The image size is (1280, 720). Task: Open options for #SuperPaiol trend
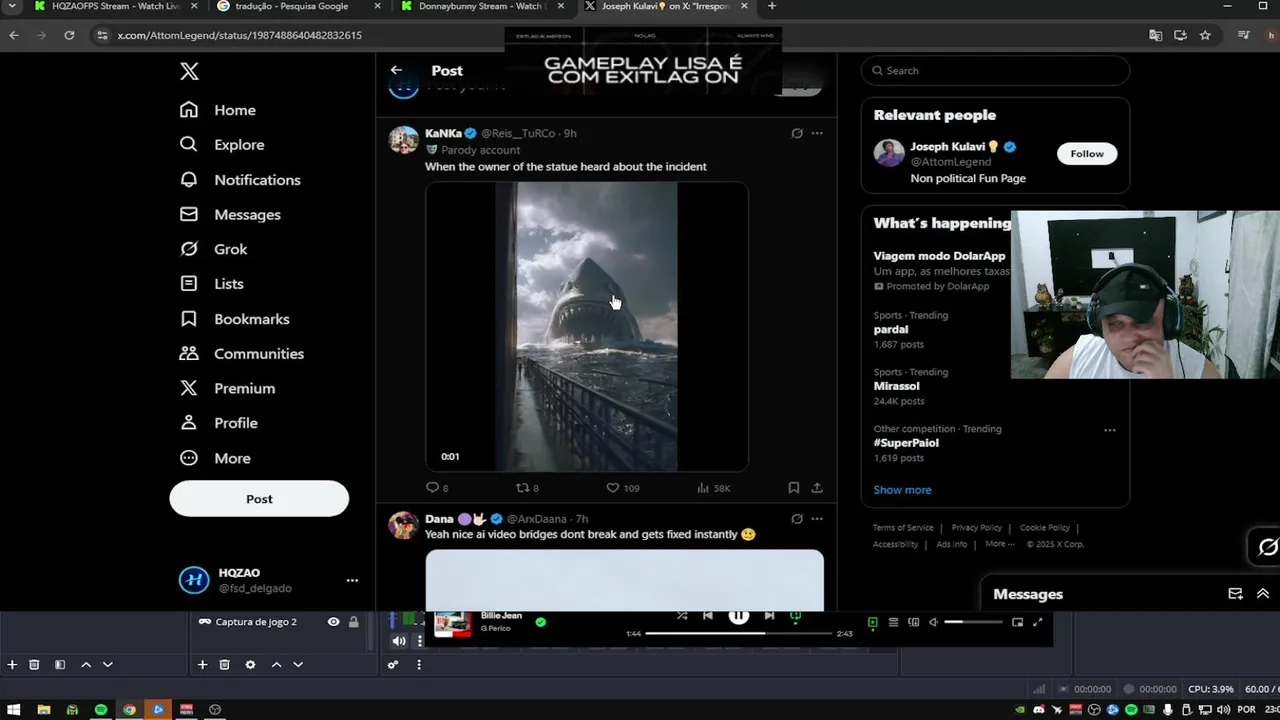tap(1109, 430)
